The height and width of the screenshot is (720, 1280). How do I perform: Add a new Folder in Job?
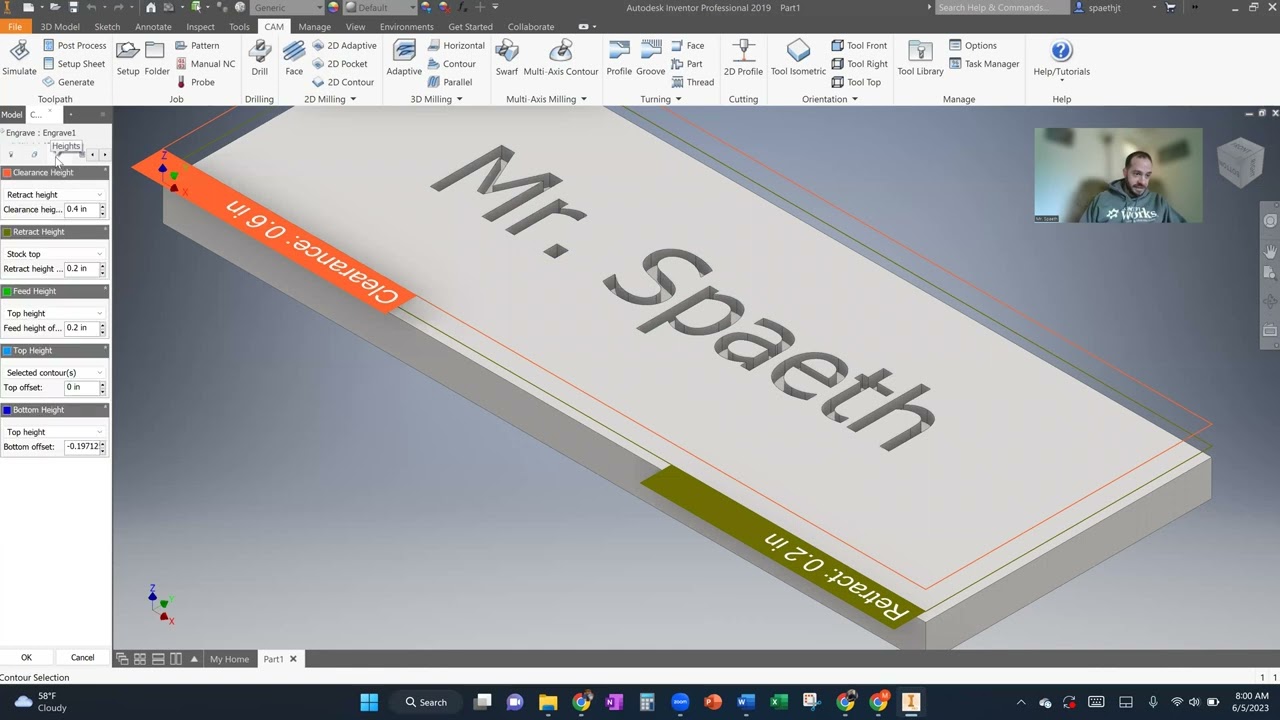pyautogui.click(x=157, y=58)
